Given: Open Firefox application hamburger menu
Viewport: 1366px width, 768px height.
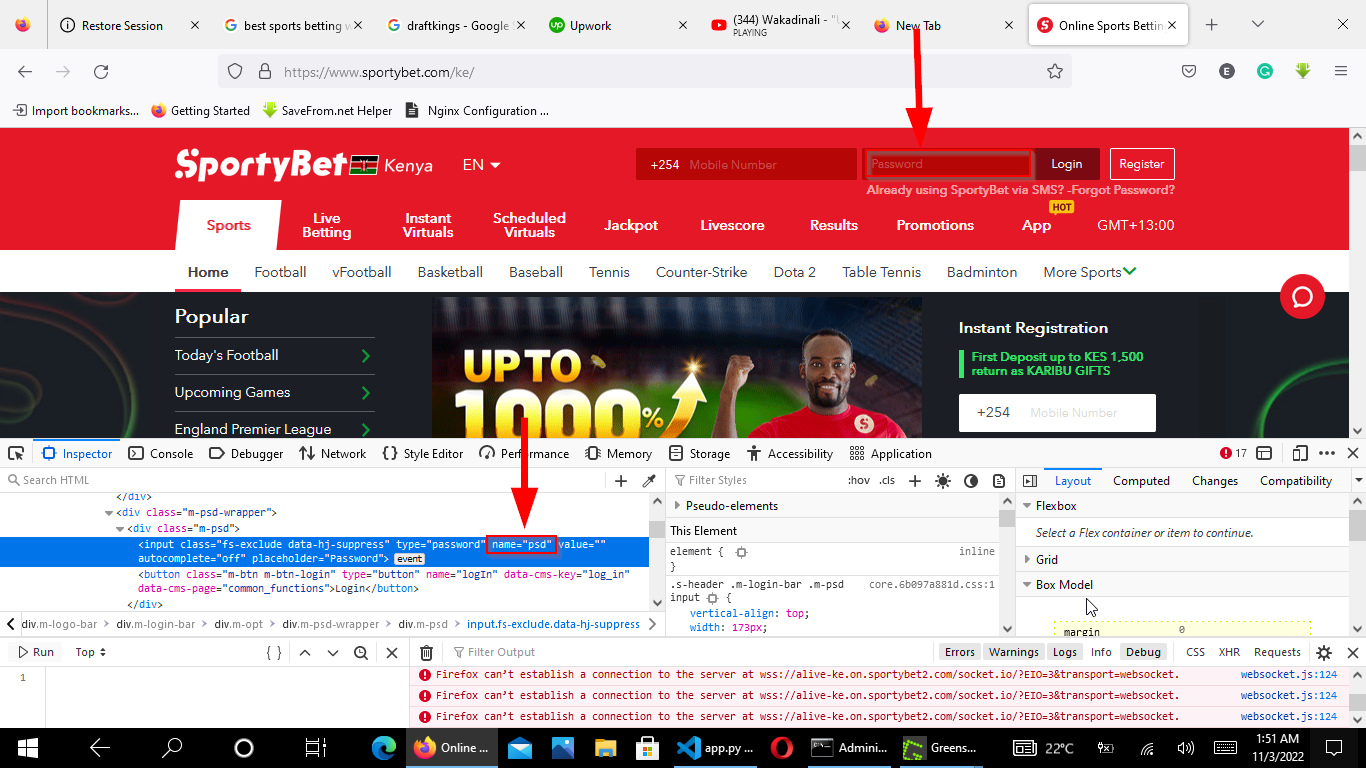Looking at the screenshot, I should (x=1341, y=71).
